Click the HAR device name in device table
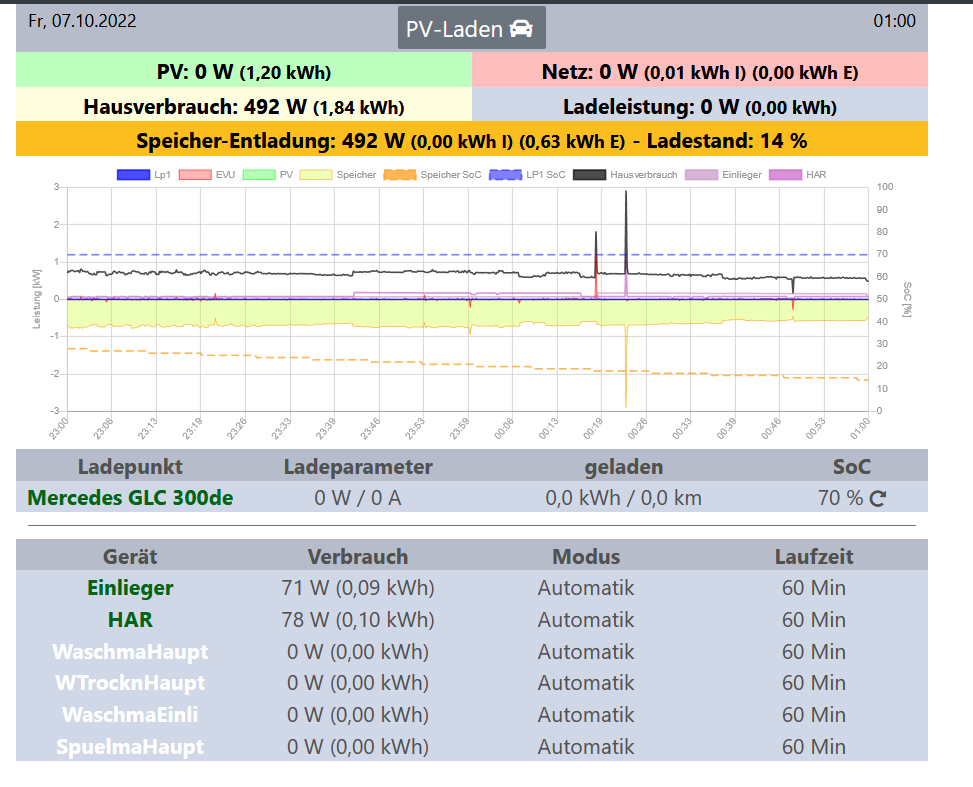 (x=130, y=620)
